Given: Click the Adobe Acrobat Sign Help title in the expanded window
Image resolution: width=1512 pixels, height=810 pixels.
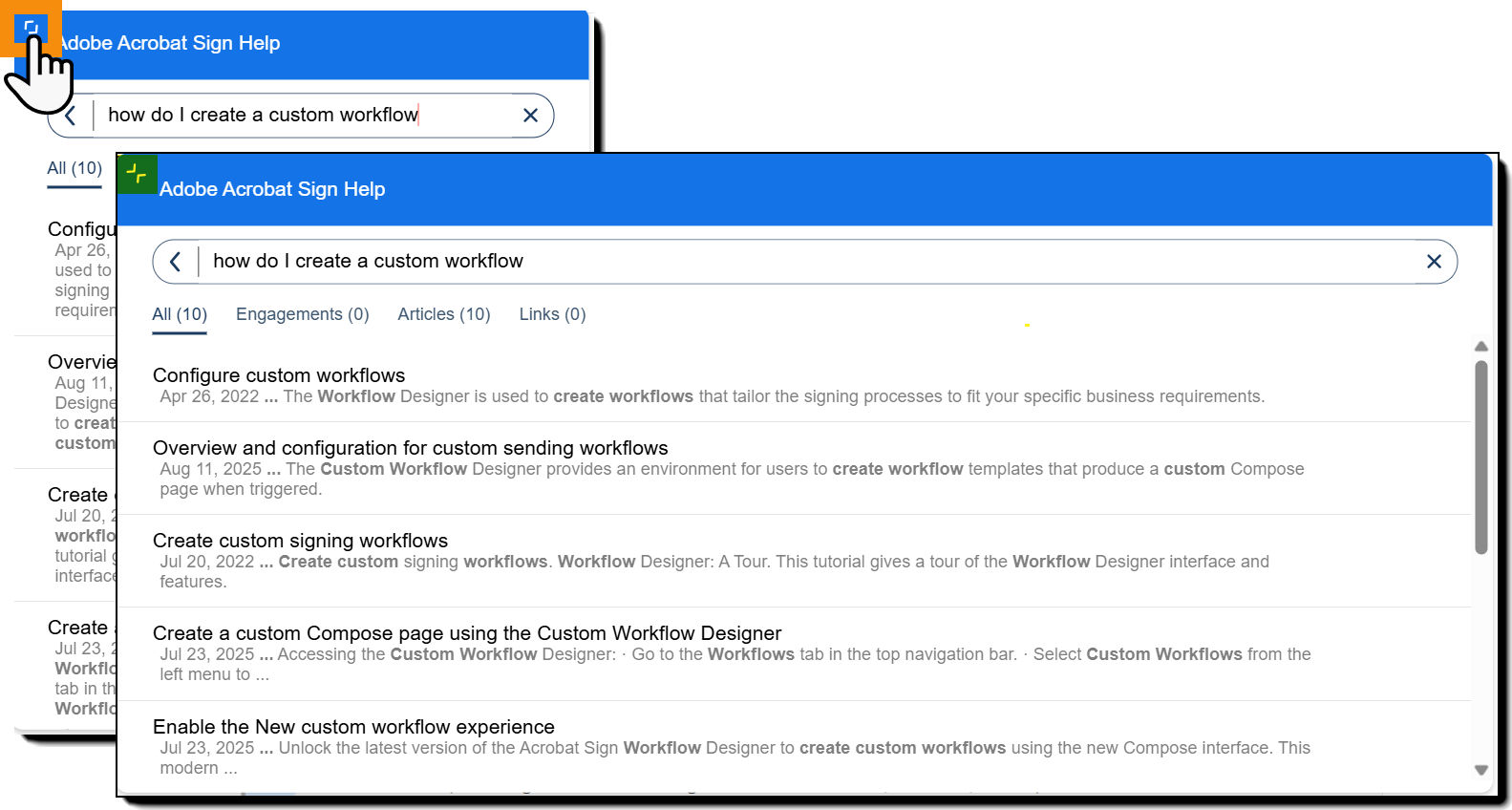Looking at the screenshot, I should pyautogui.click(x=272, y=189).
